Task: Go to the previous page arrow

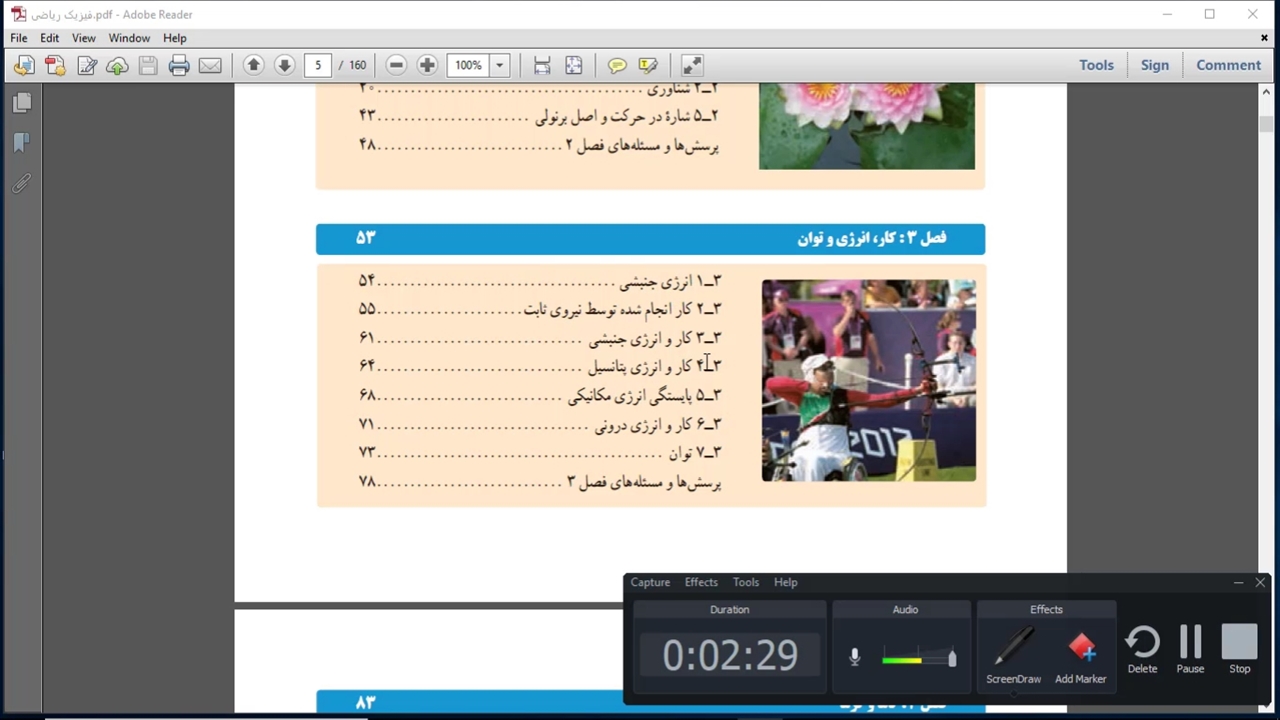Action: (x=253, y=66)
